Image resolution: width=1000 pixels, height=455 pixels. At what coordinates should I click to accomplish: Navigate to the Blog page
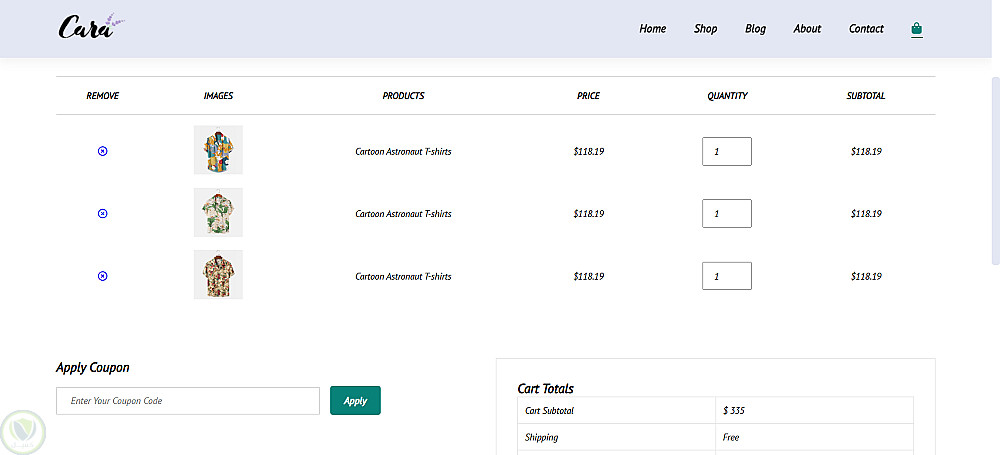pyautogui.click(x=755, y=29)
